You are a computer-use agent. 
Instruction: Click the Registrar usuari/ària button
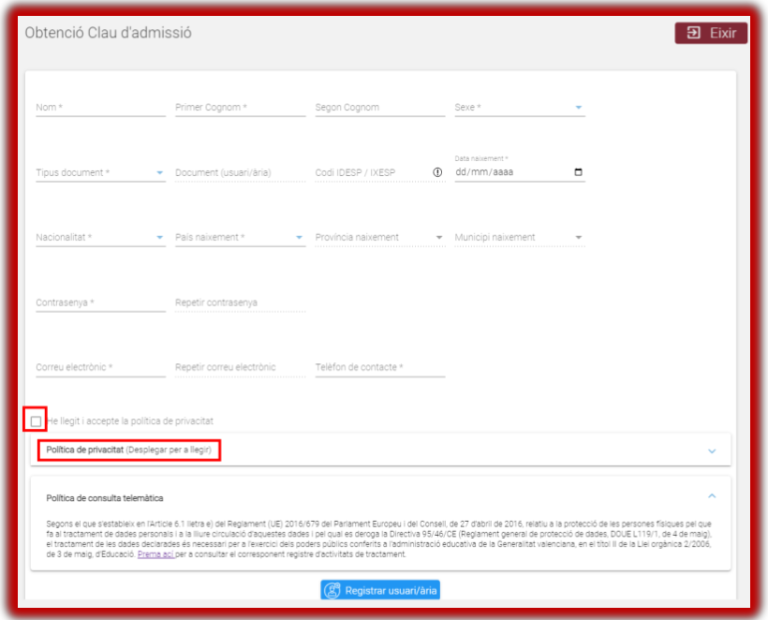click(380, 590)
